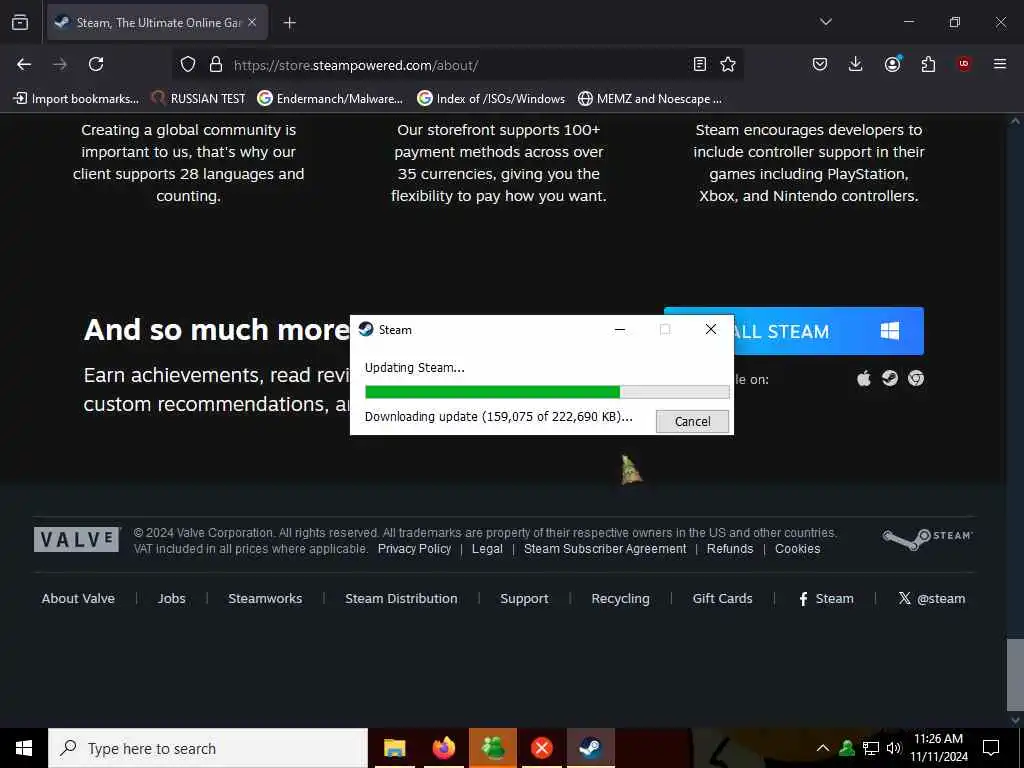This screenshot has height=768, width=1024.
Task: Open the volume control in tray
Action: click(894, 748)
